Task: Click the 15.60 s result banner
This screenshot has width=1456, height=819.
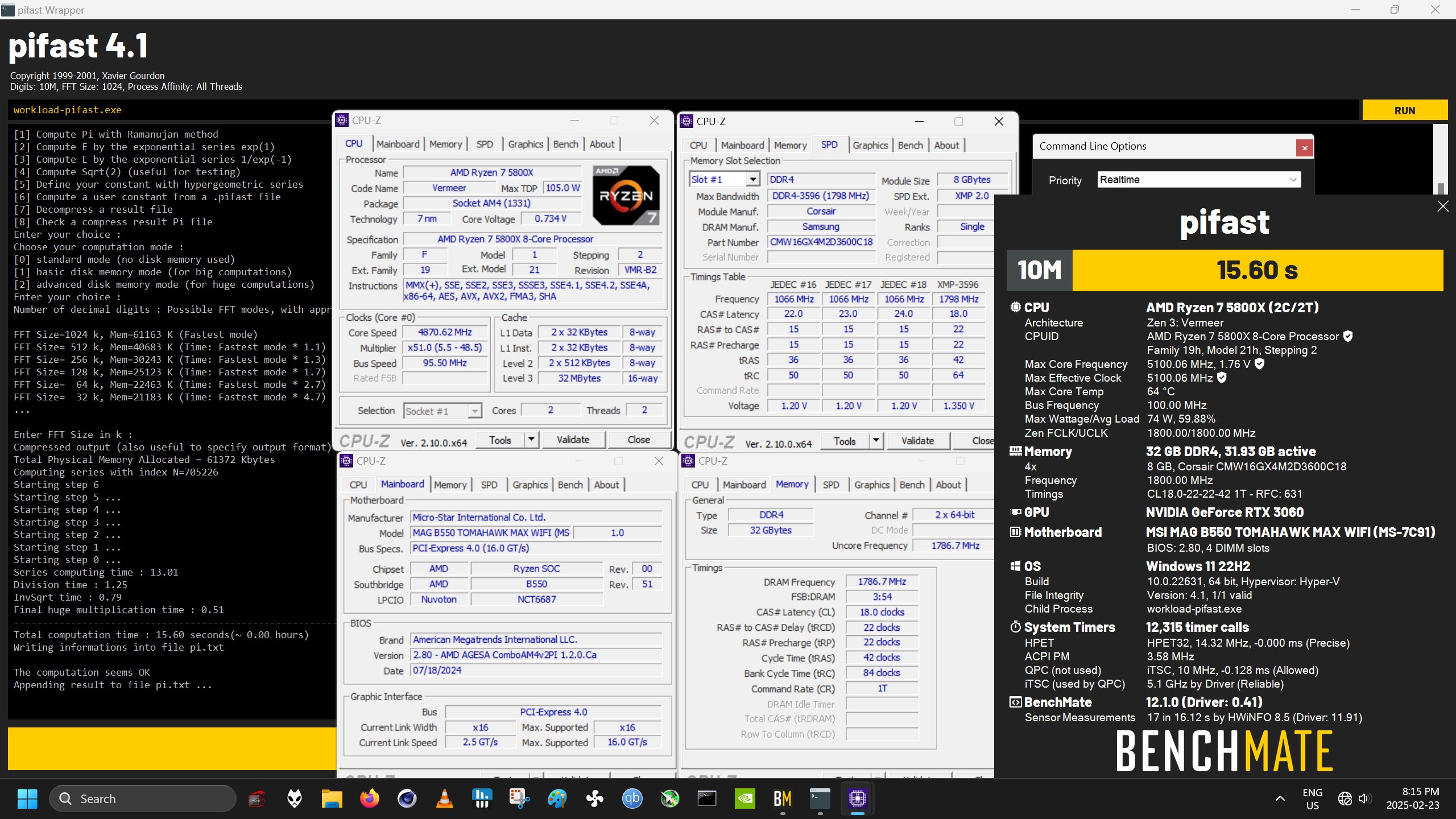Action: click(x=1258, y=270)
